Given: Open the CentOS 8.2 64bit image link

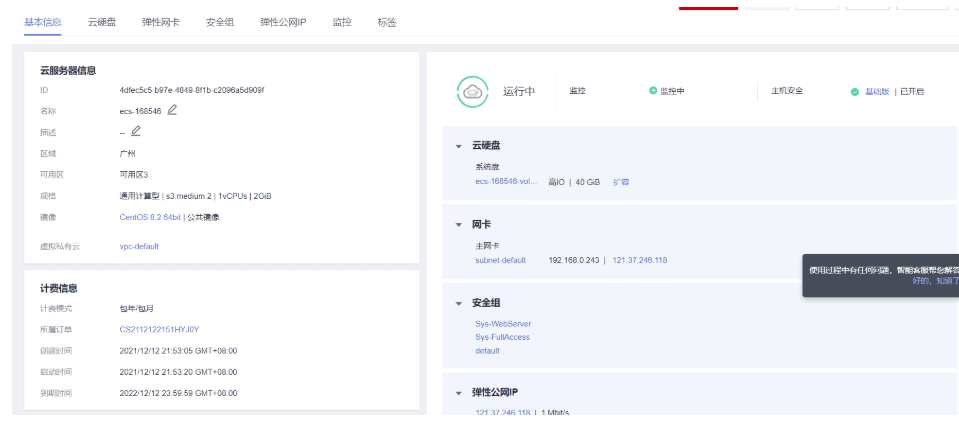Looking at the screenshot, I should [150, 217].
